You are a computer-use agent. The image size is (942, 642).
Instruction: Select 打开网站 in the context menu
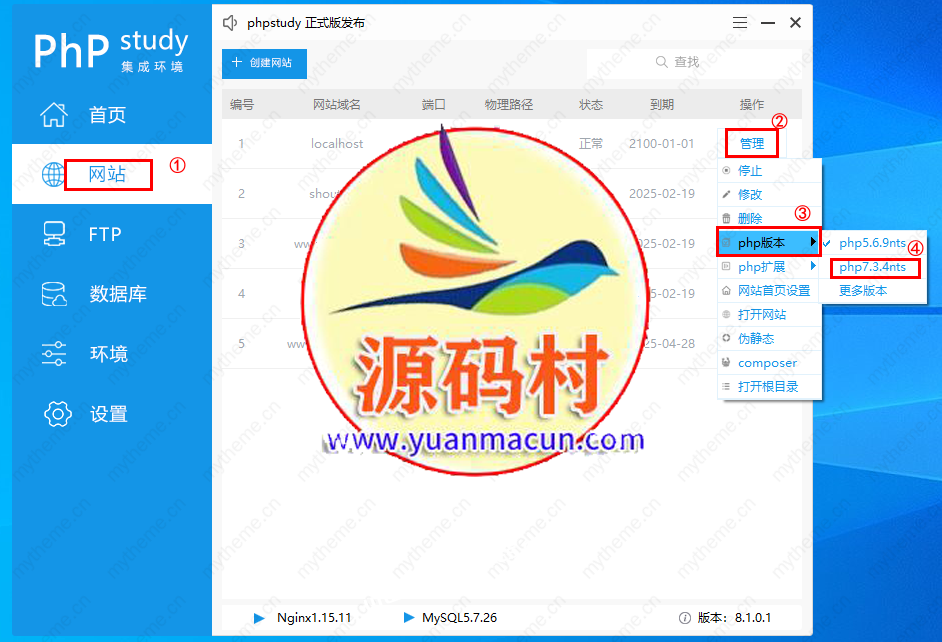[x=760, y=314]
